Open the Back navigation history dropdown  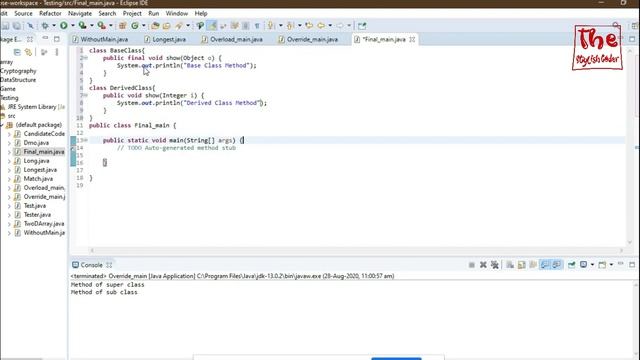coord(330,25)
